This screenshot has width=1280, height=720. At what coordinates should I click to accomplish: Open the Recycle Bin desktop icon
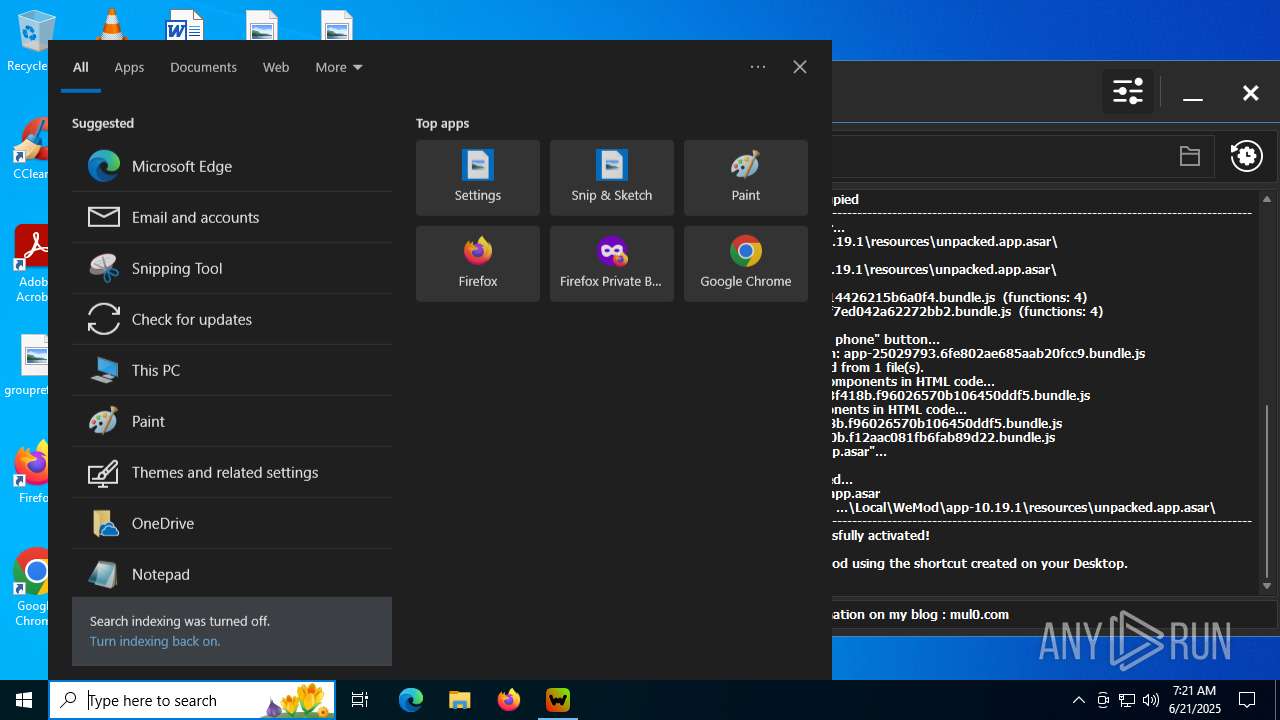(30, 40)
